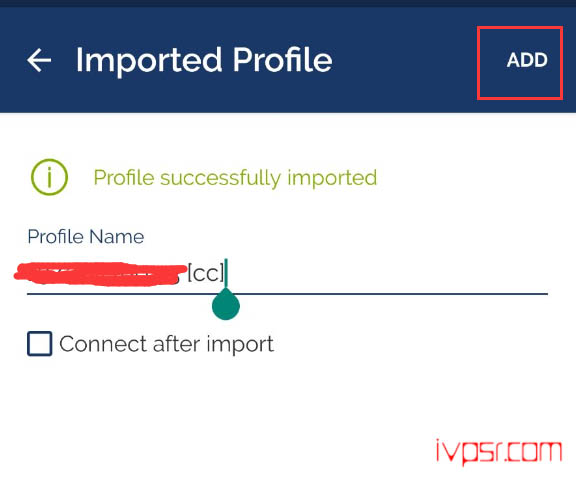The height and width of the screenshot is (480, 577).
Task: Click the word Profile in header title
Action: click(x=283, y=60)
